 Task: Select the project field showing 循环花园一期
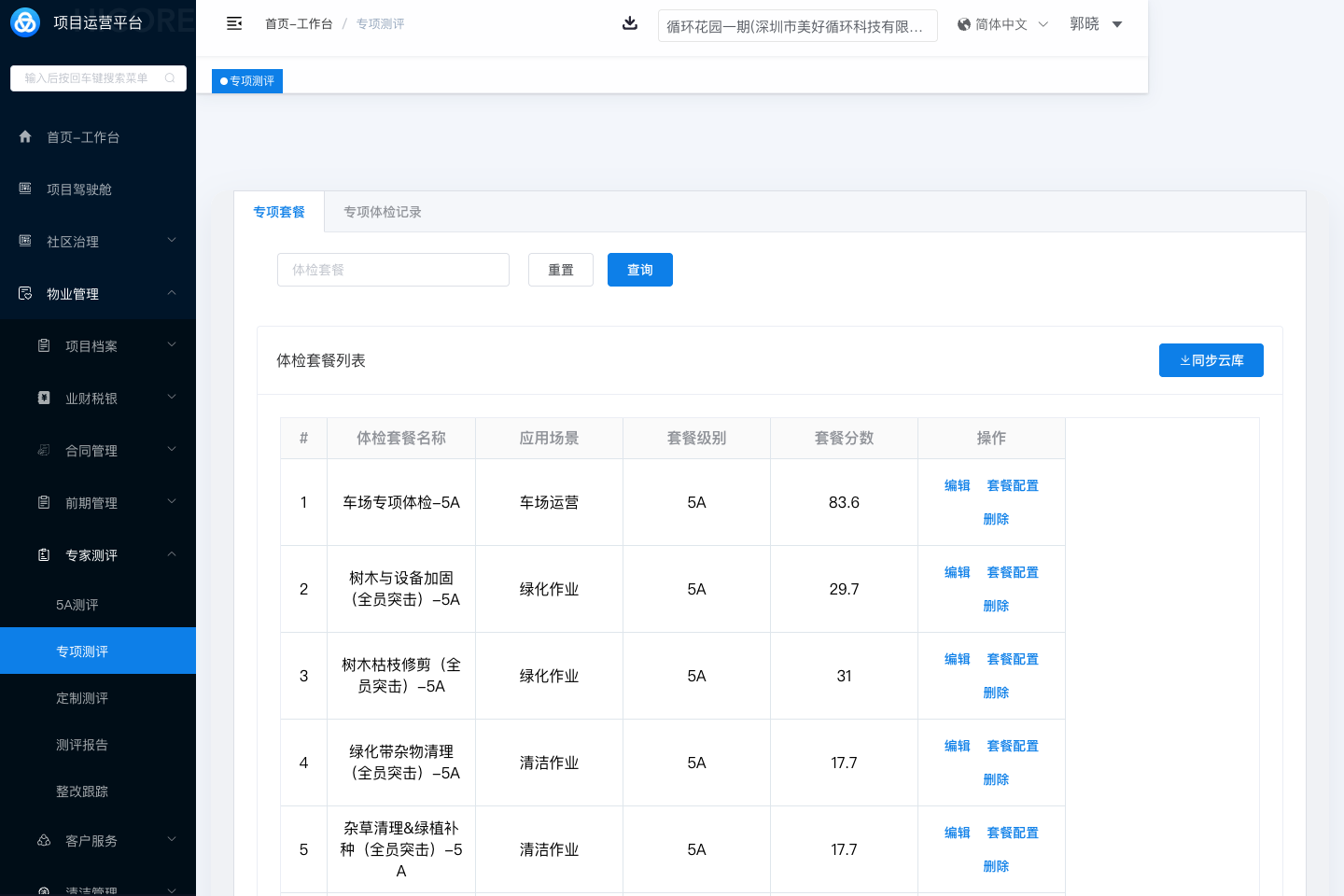coord(797,26)
